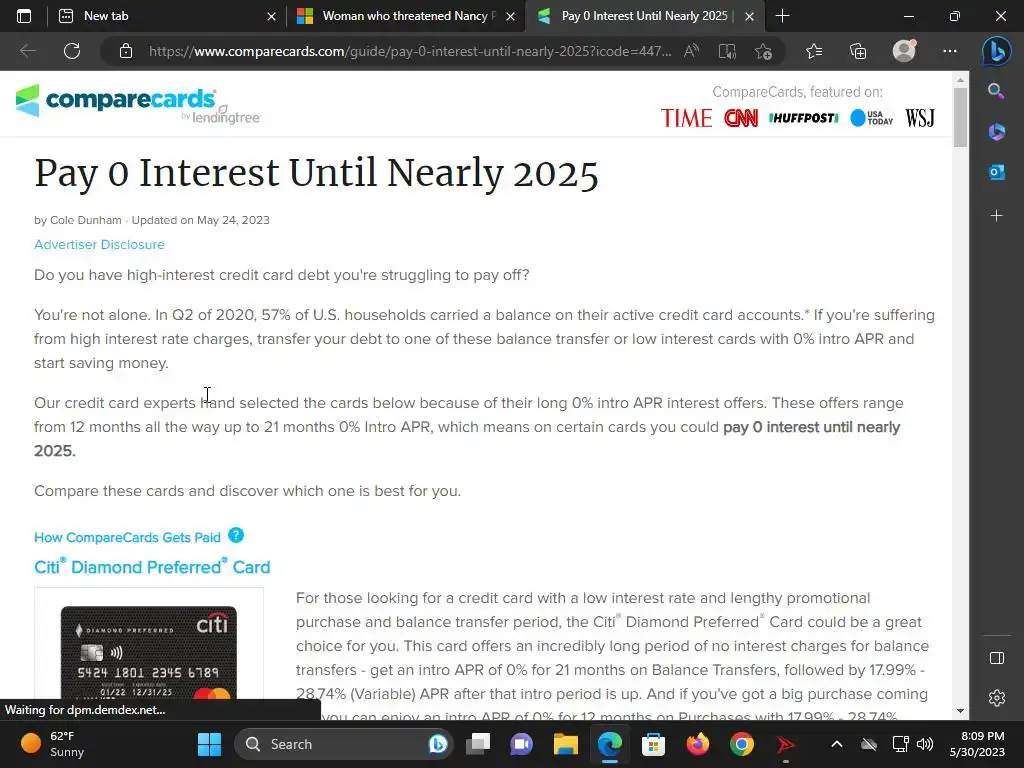Enter Immersive Reader mode
Screen dimensions: 1024x768
click(x=727, y=51)
